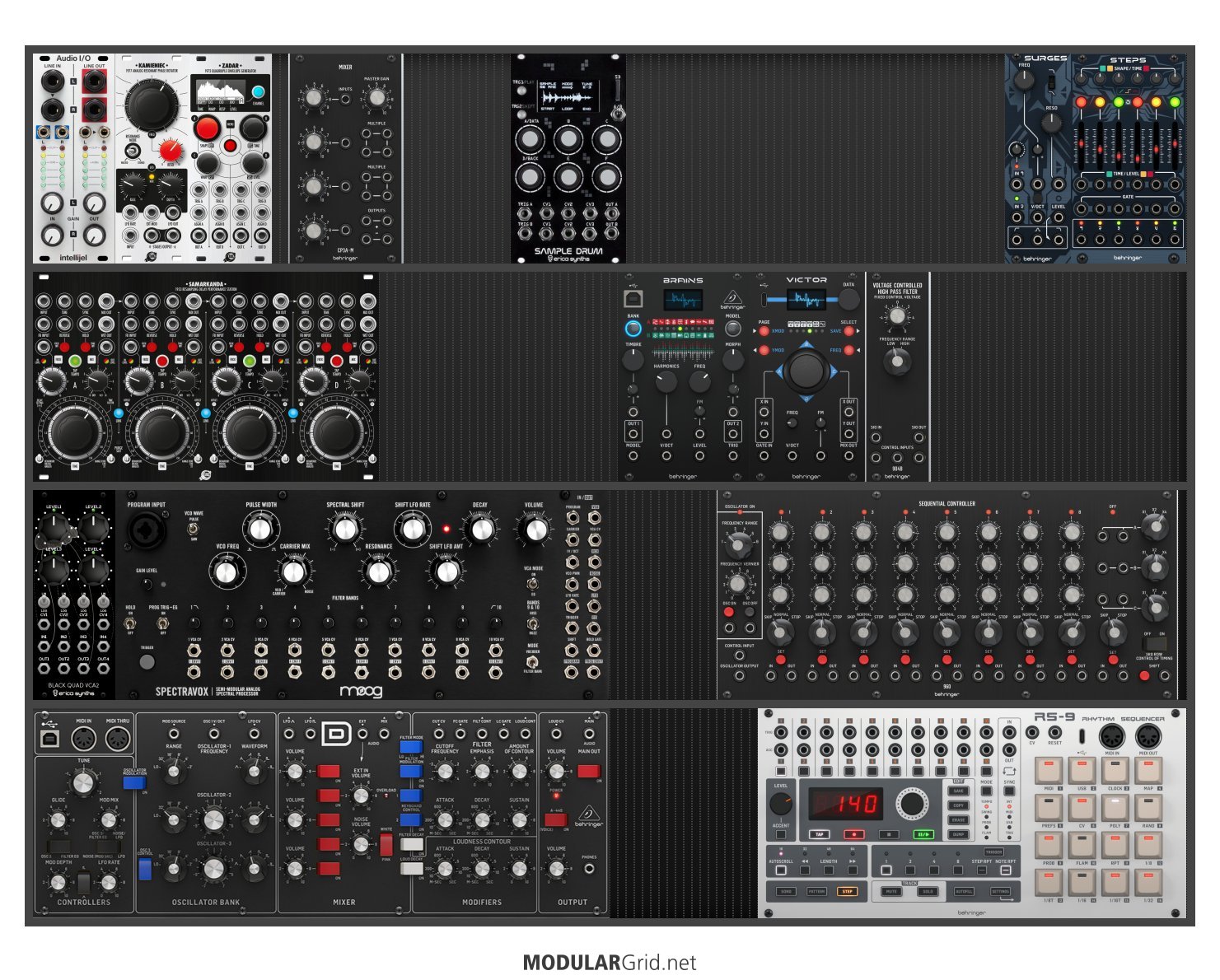Image resolution: width=1220 pixels, height=980 pixels.
Task: Click the FLAM pad on RS-9
Action: pos(1081,846)
